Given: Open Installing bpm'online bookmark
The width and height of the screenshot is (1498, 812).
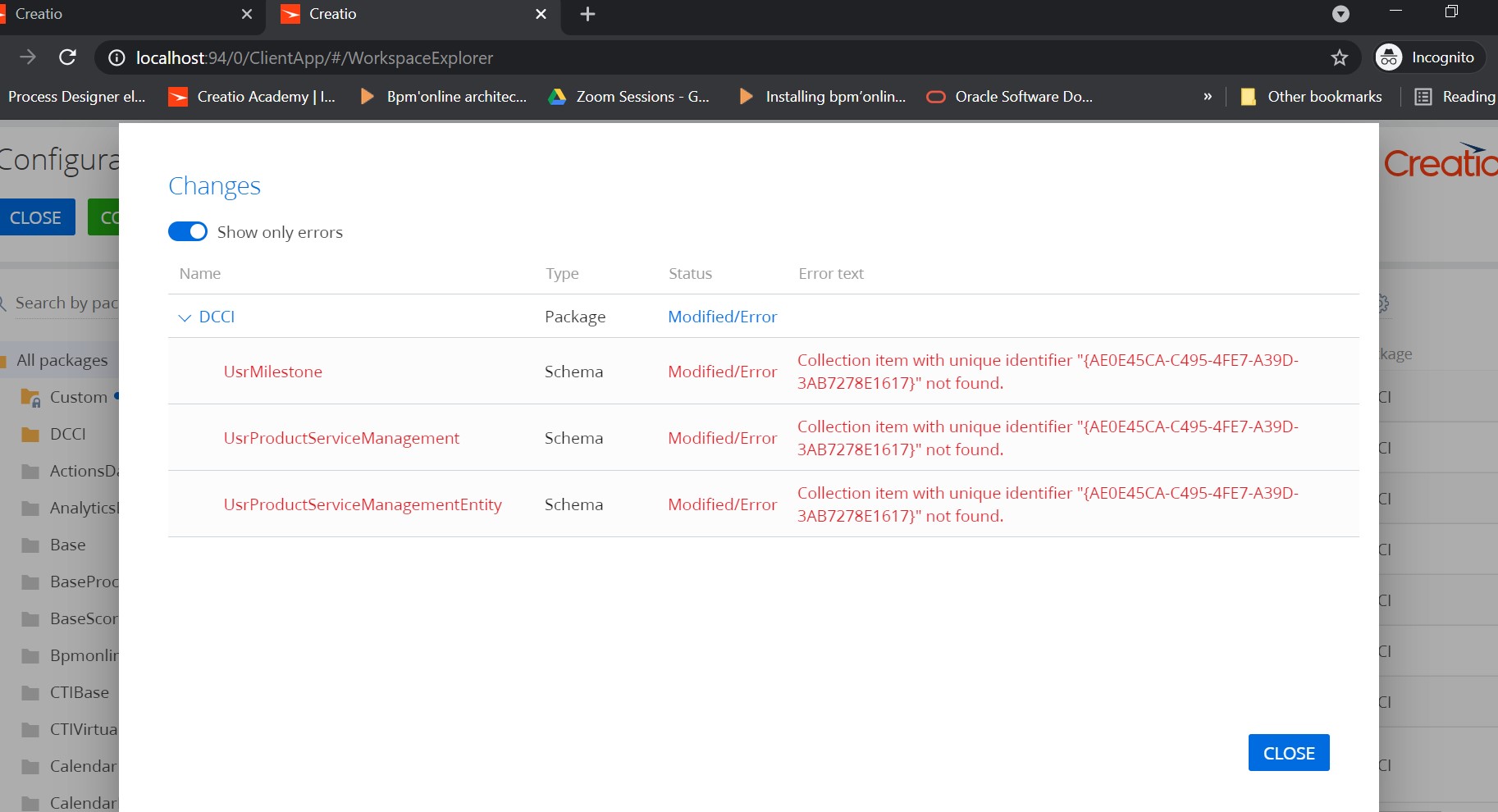Looking at the screenshot, I should pos(821,97).
